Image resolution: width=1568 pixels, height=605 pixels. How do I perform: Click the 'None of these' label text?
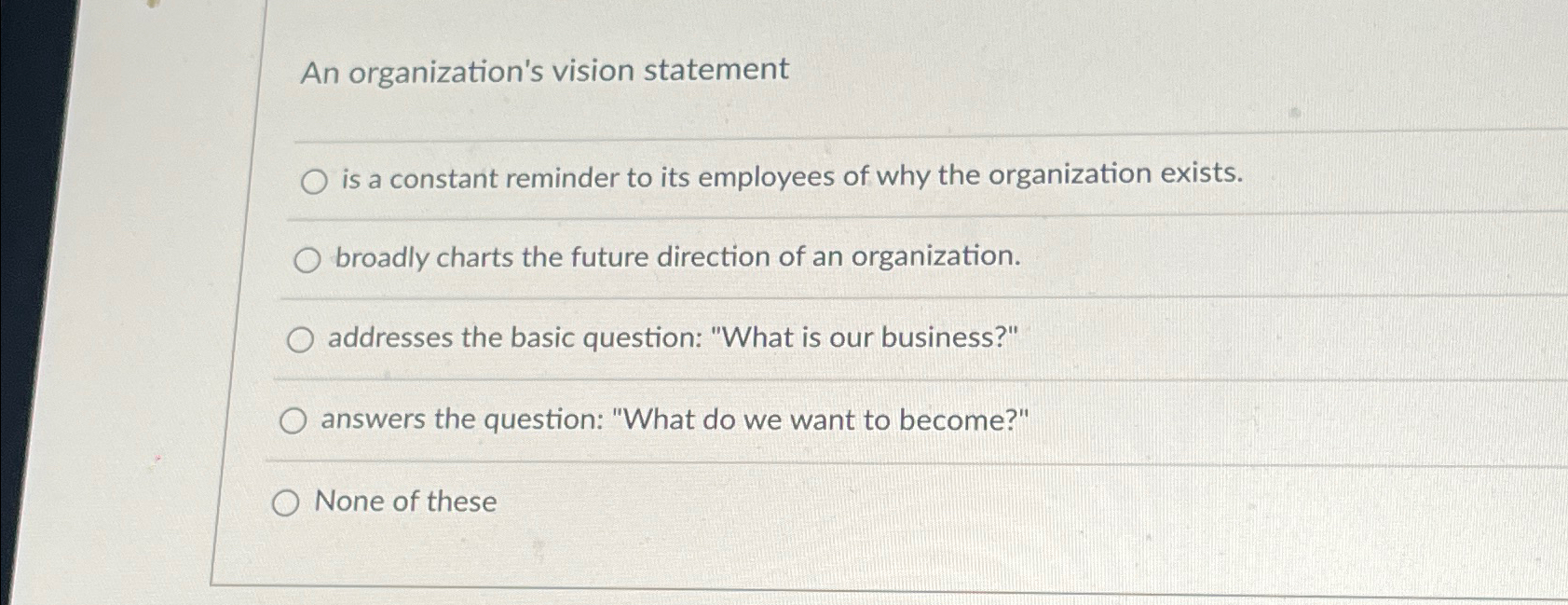tap(404, 502)
